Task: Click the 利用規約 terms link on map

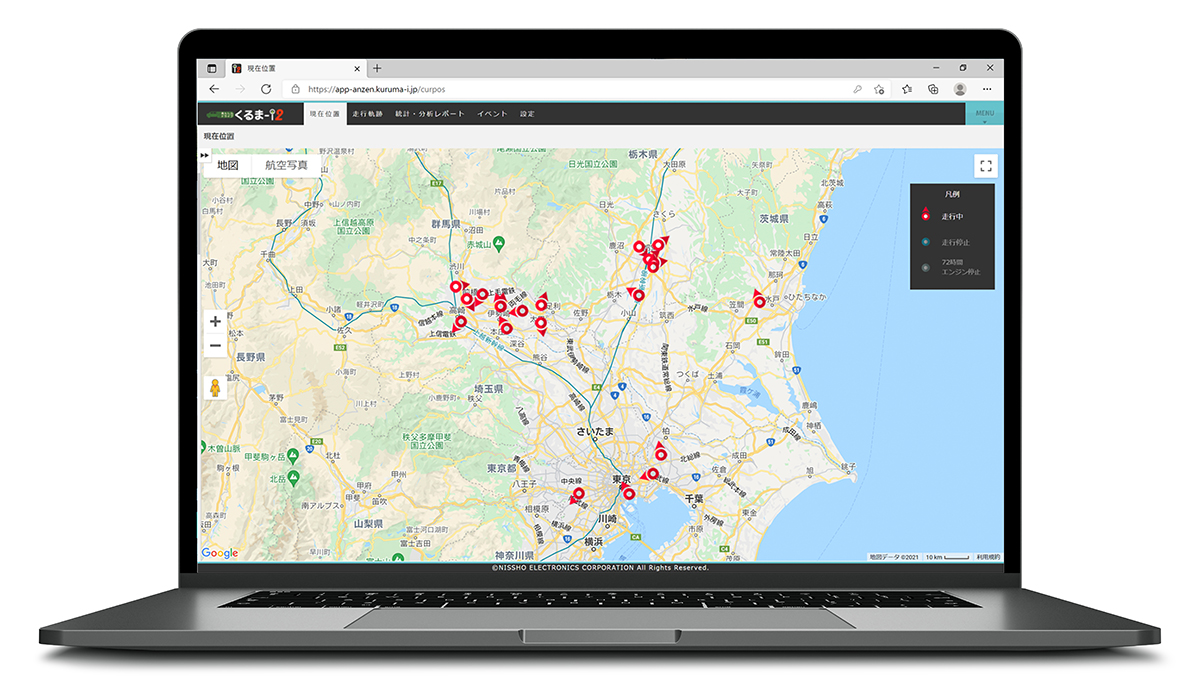Action: coord(988,557)
